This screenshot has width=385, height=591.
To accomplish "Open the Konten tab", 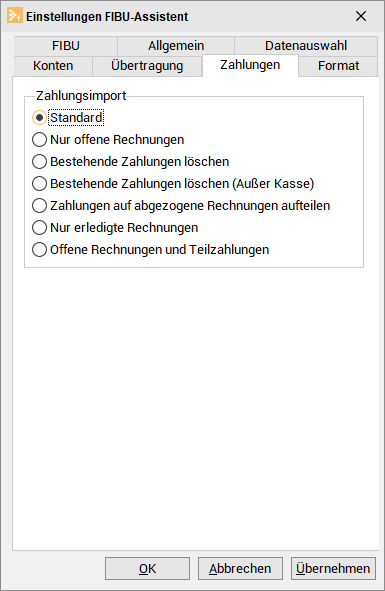I will point(53,66).
